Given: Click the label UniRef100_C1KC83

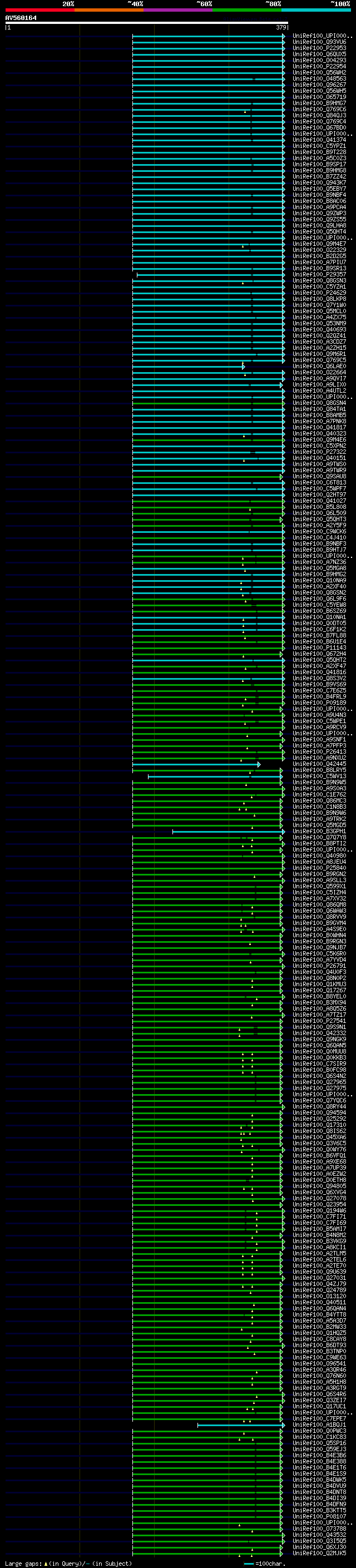Looking at the screenshot, I should point(319,1437).
